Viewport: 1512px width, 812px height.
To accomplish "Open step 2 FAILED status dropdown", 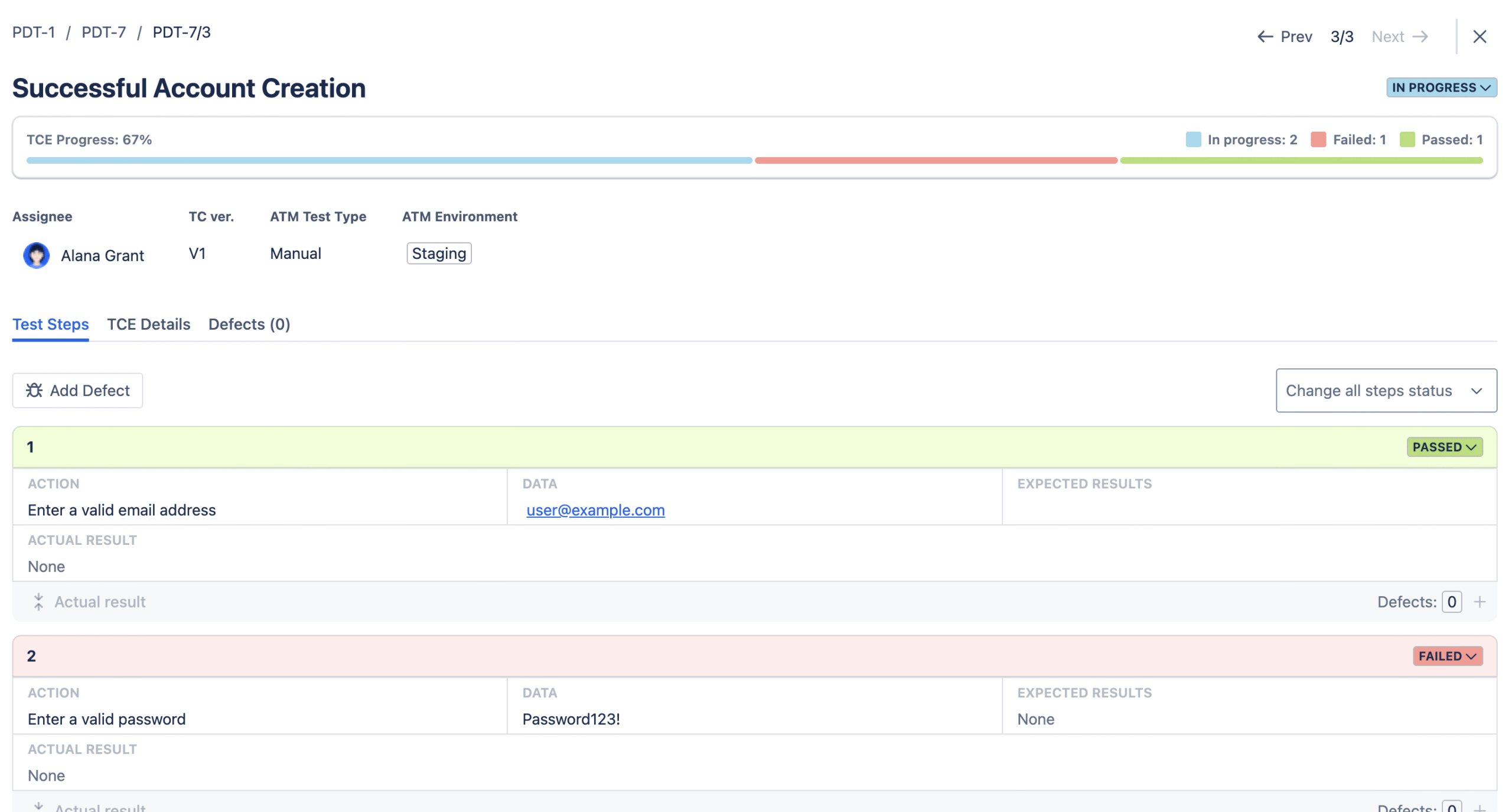I will click(1447, 656).
